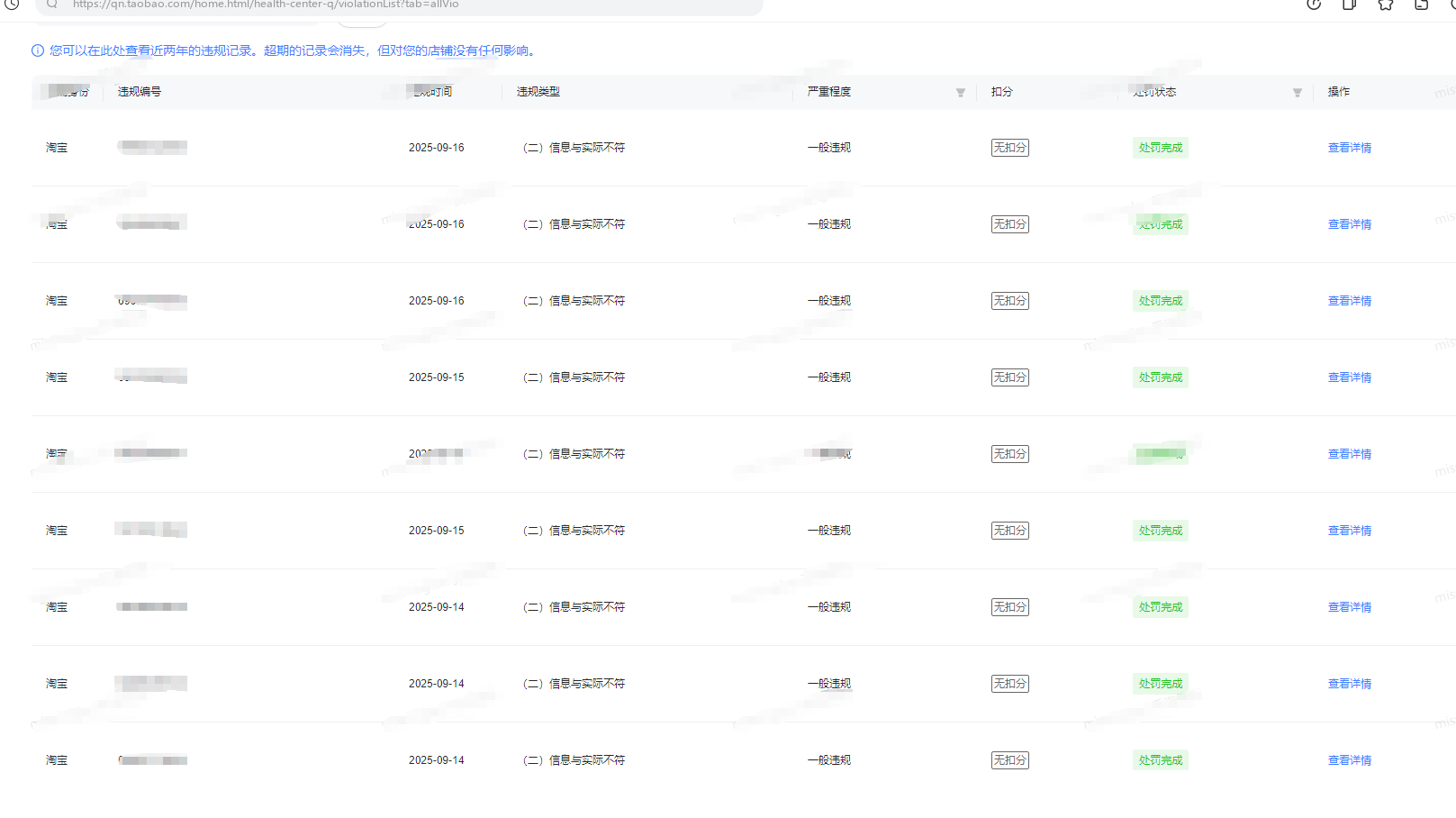Click 处罚完成 badge in the first 2025-09-14 row
Viewport: 1456px width, 818px height.
click(x=1161, y=607)
